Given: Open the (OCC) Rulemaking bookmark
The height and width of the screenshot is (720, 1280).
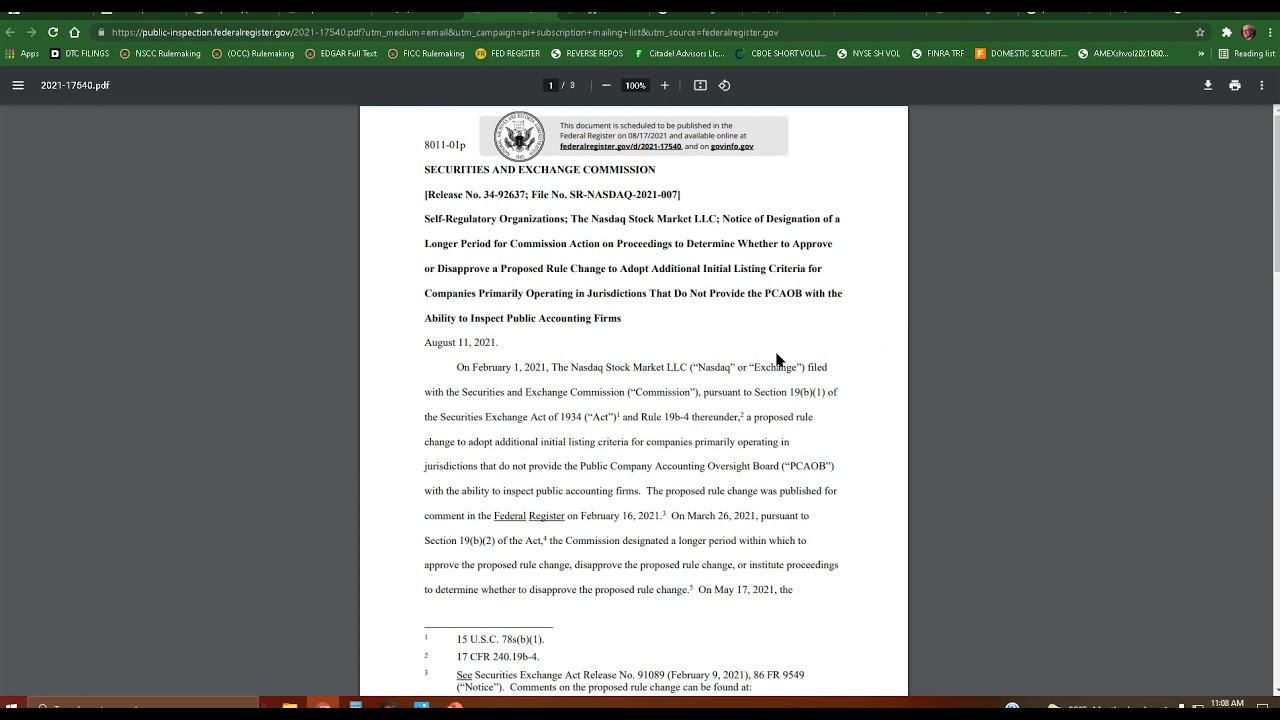Looking at the screenshot, I should point(253,54).
